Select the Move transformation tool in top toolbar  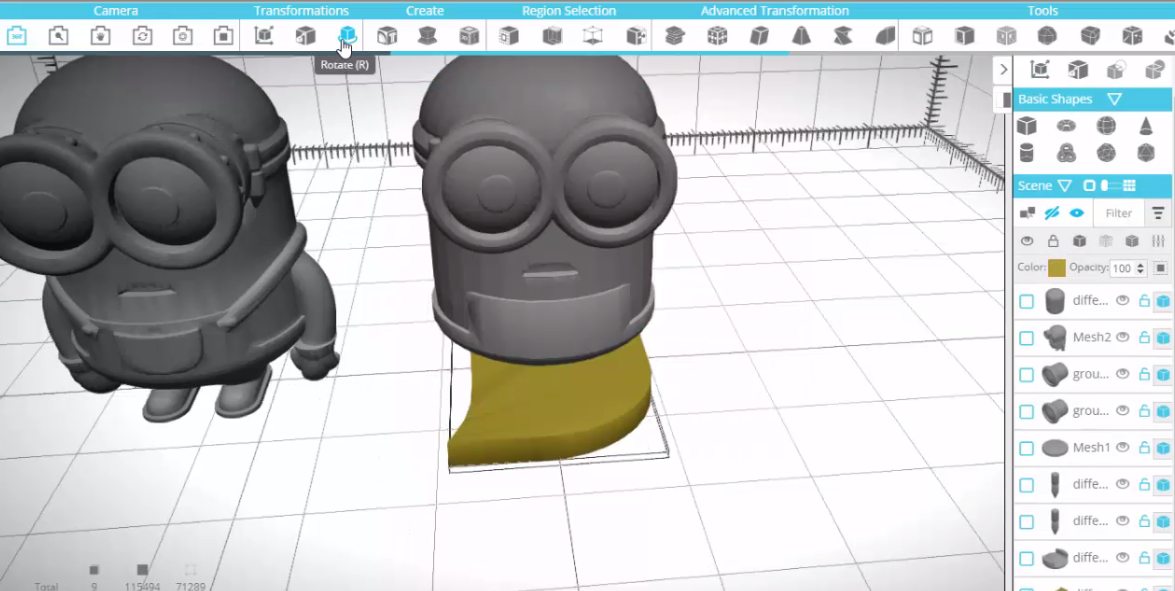264,35
